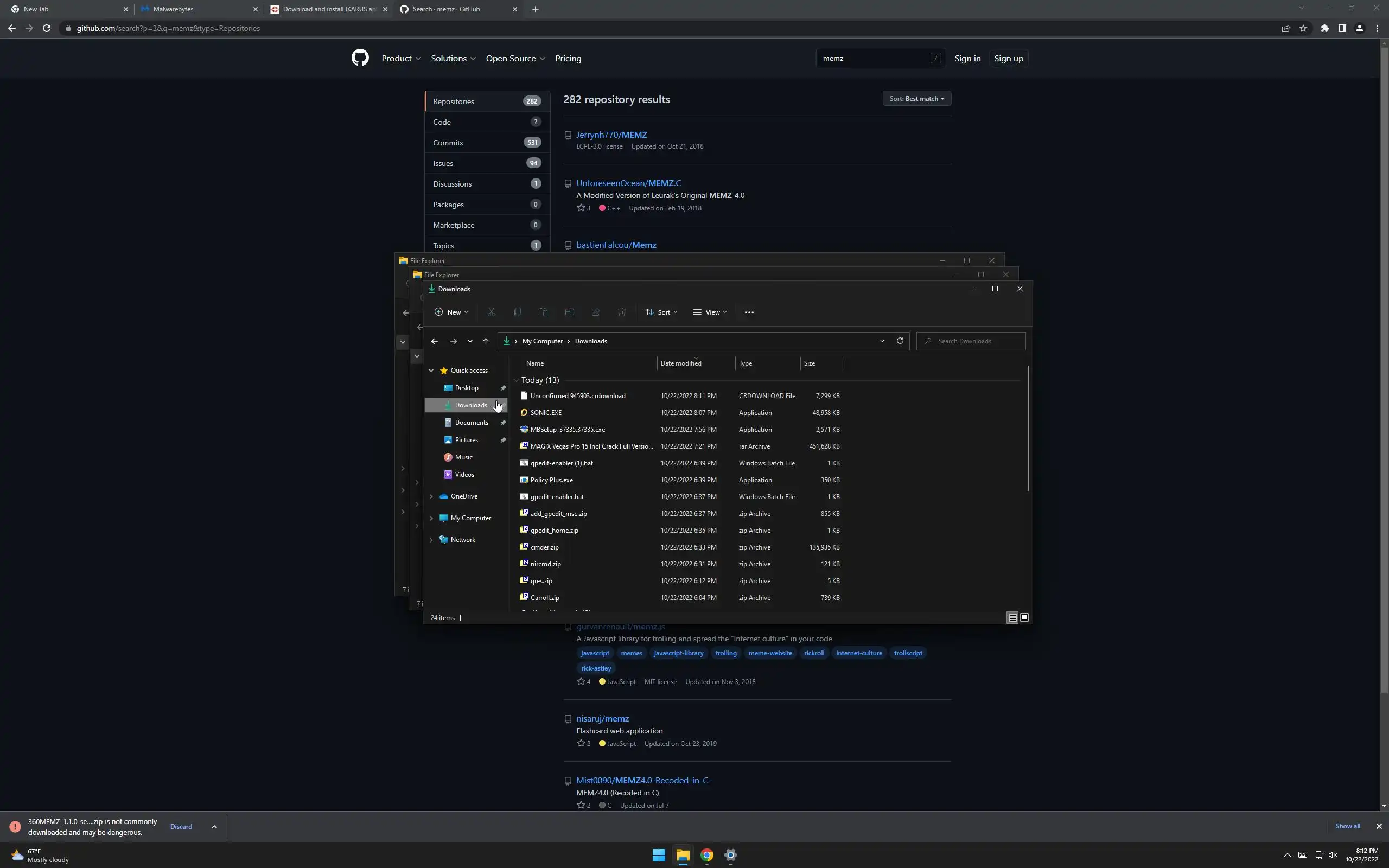The height and width of the screenshot is (868, 1389).
Task: Switch to details view icon in status bar
Action: 1012,618
